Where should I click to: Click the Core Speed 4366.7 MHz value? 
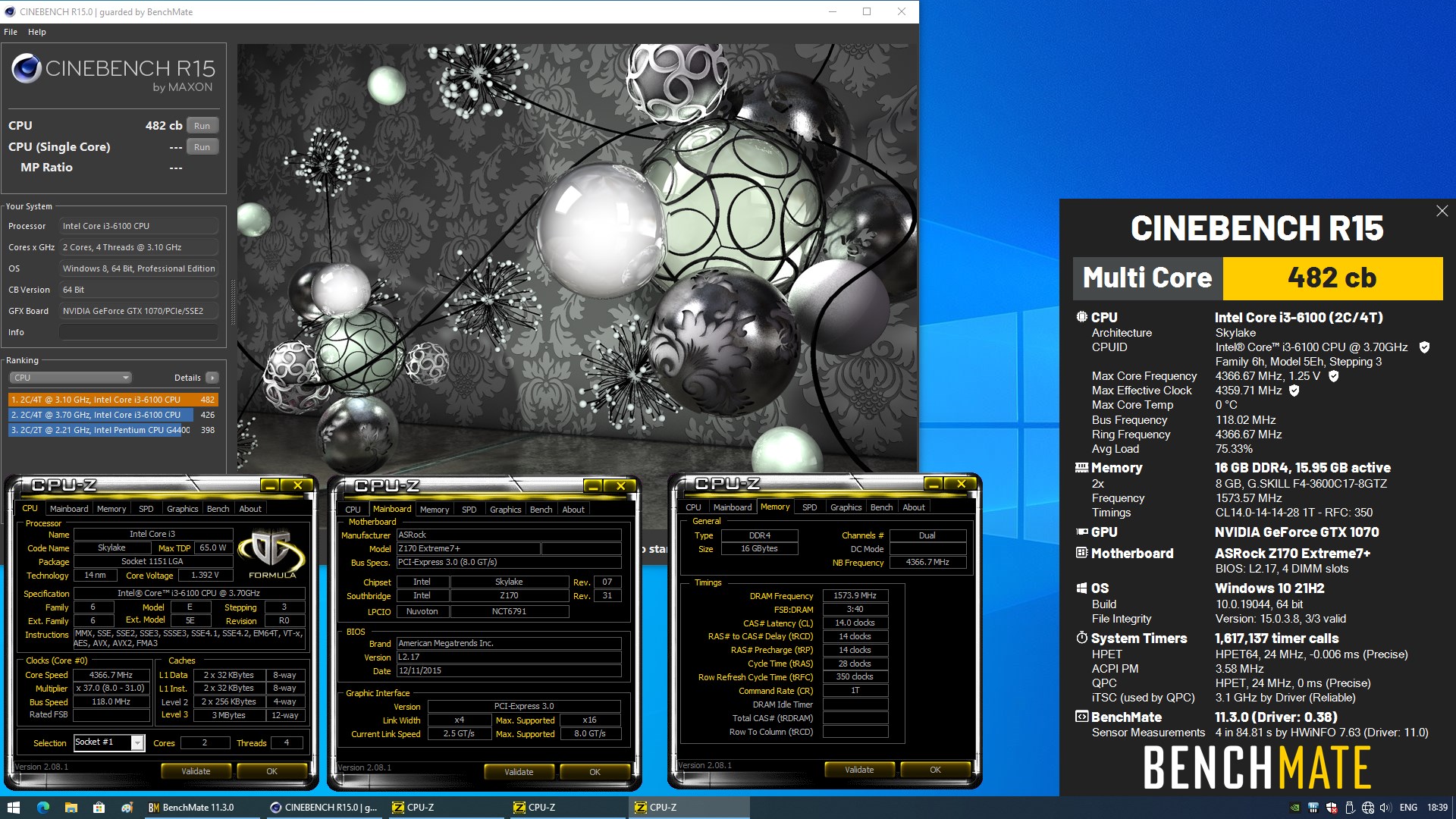111,675
